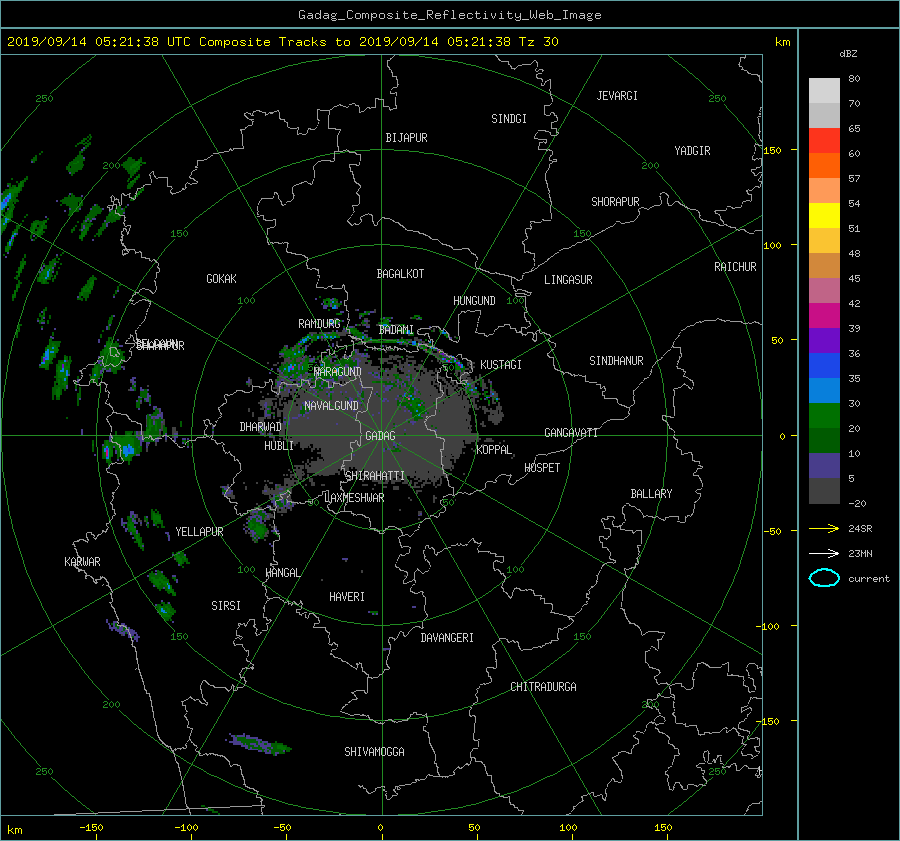Click the GOKAK city label

tap(221, 279)
